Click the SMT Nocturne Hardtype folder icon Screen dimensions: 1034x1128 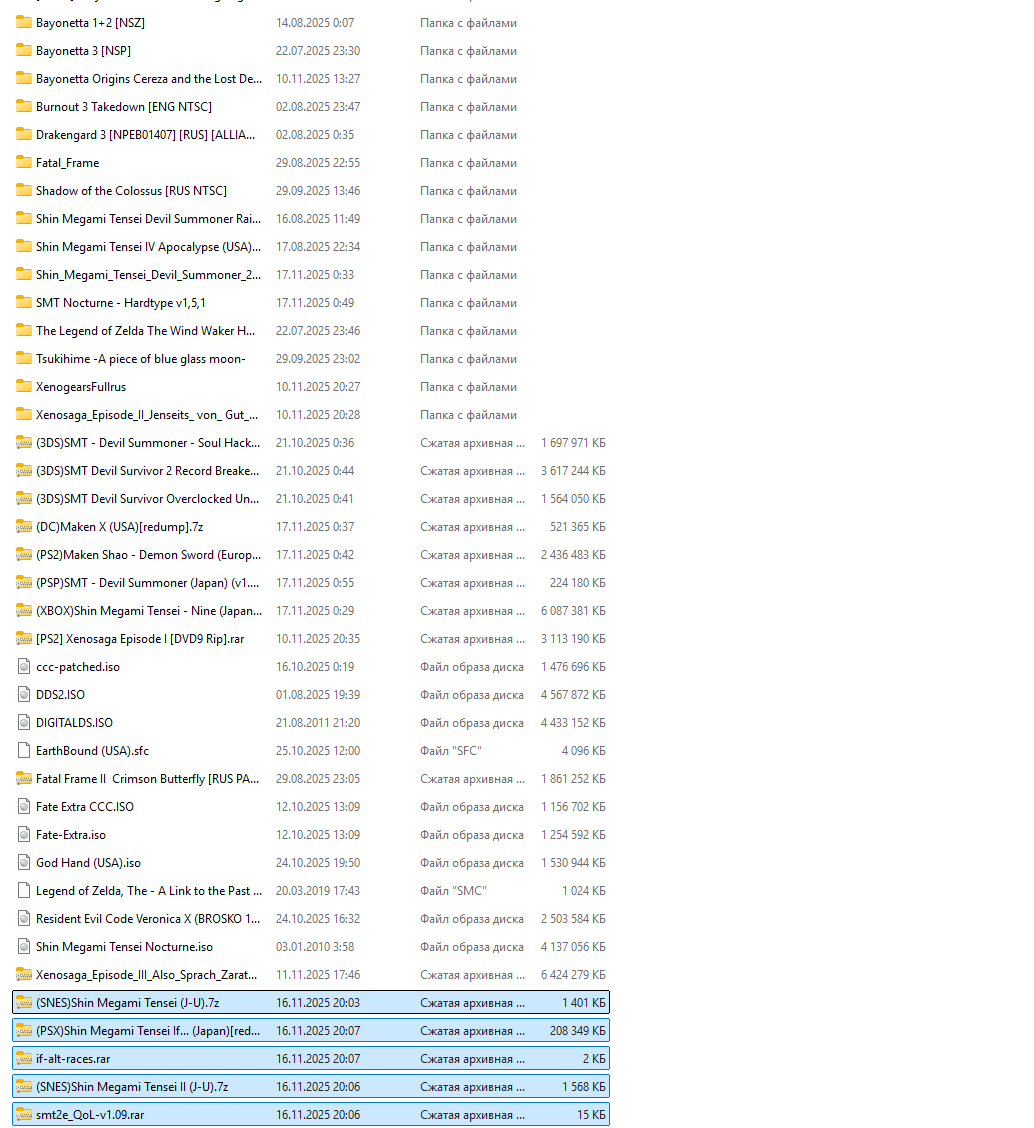pyautogui.click(x=24, y=303)
